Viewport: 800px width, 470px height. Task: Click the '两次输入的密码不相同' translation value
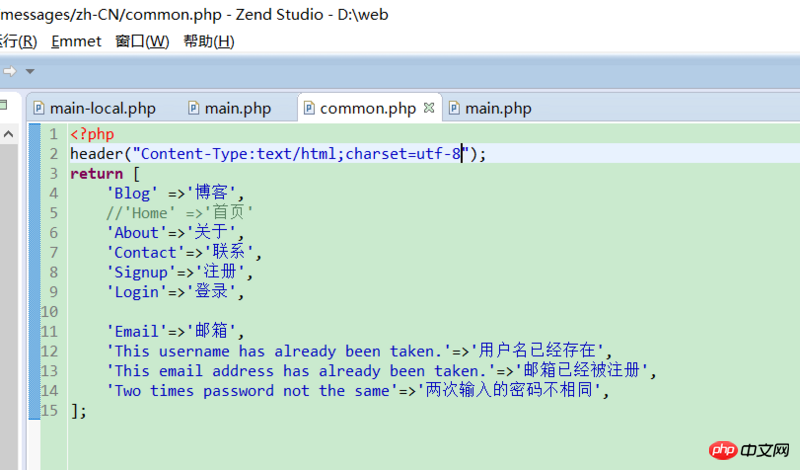point(510,390)
